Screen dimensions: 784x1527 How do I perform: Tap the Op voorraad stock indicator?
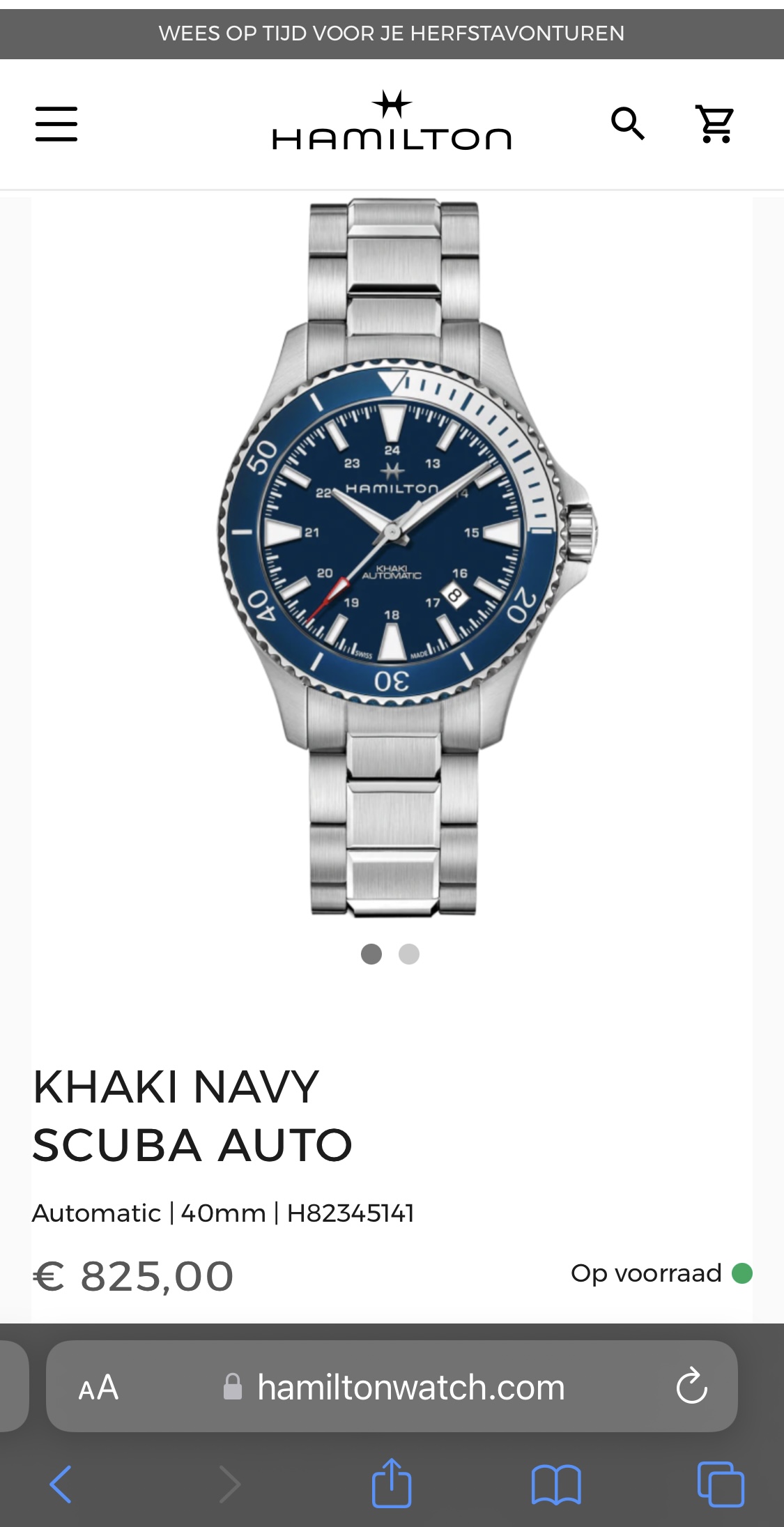(661, 1273)
